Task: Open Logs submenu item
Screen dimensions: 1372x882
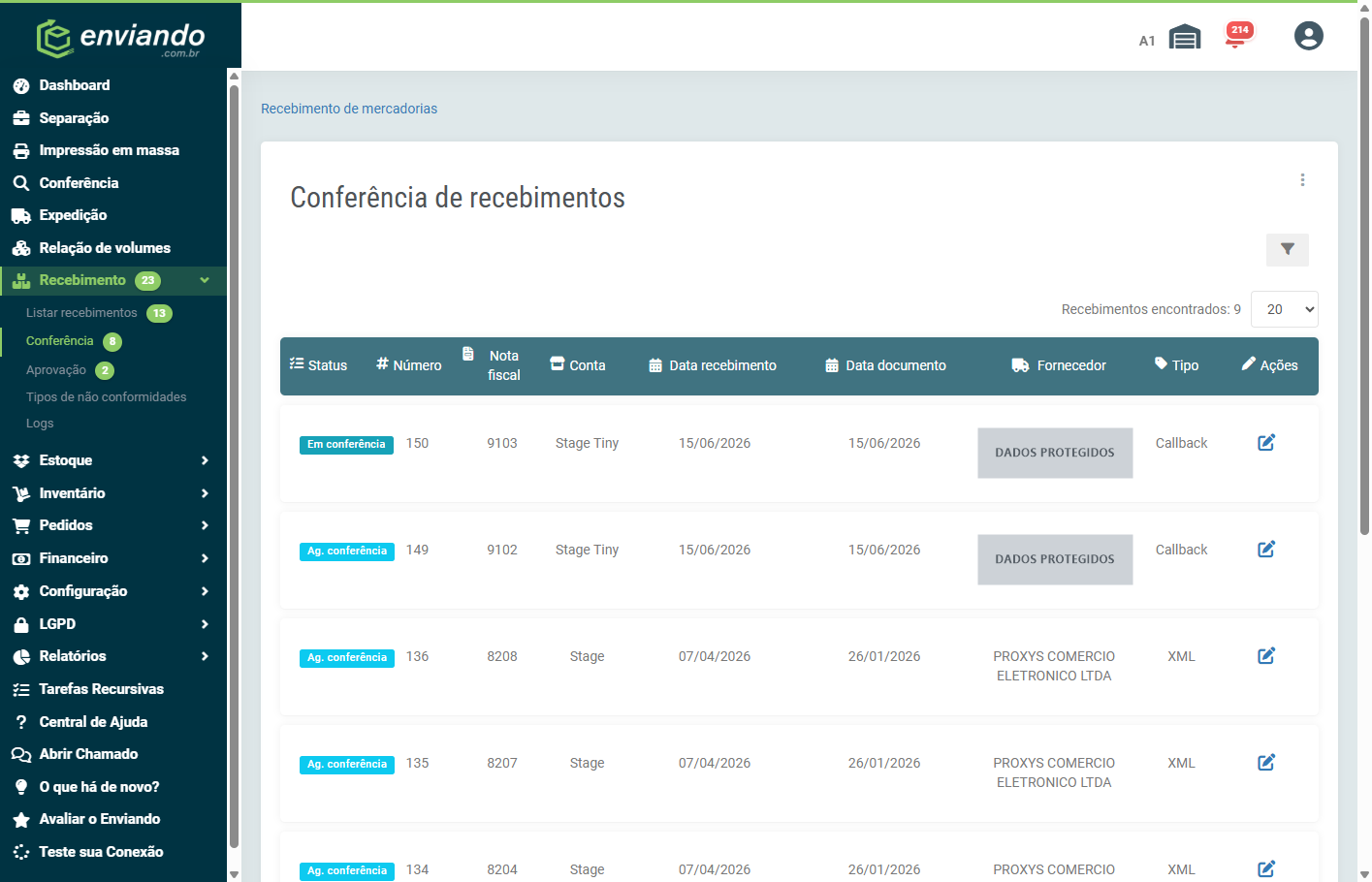Action: point(40,424)
